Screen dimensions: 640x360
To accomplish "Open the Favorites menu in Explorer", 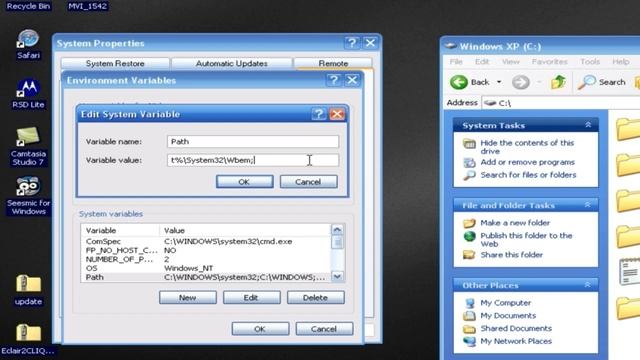I will 549,62.
